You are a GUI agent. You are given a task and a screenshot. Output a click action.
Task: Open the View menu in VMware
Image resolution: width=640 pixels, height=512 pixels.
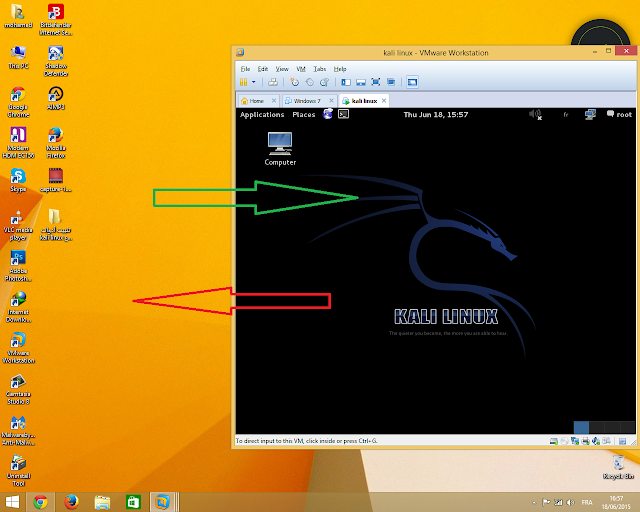pyautogui.click(x=282, y=69)
